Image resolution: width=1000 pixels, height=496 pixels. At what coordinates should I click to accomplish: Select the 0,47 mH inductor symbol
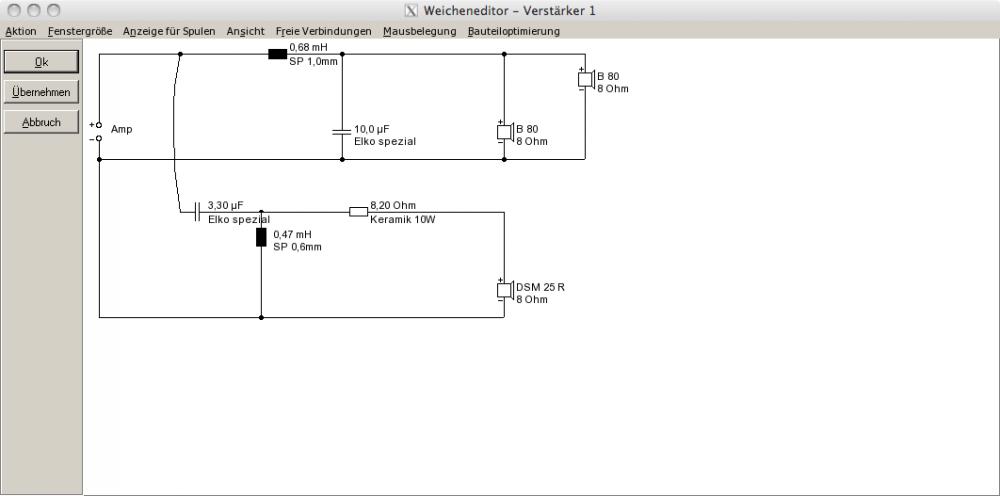coord(261,237)
